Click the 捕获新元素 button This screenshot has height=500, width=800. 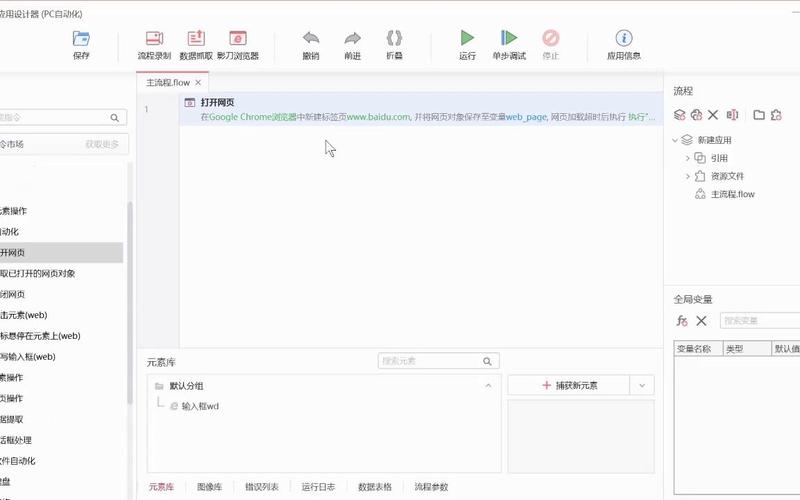[568, 385]
